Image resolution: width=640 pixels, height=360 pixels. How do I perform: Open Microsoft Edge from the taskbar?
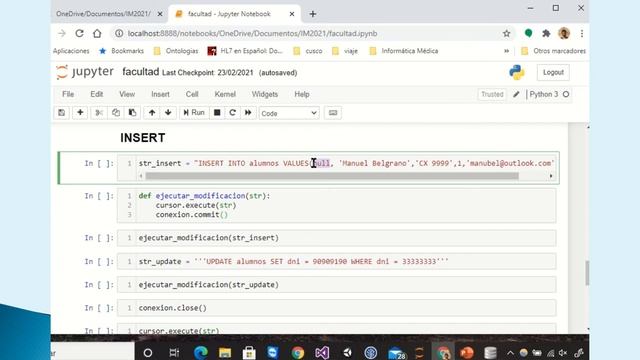click(x=200, y=352)
